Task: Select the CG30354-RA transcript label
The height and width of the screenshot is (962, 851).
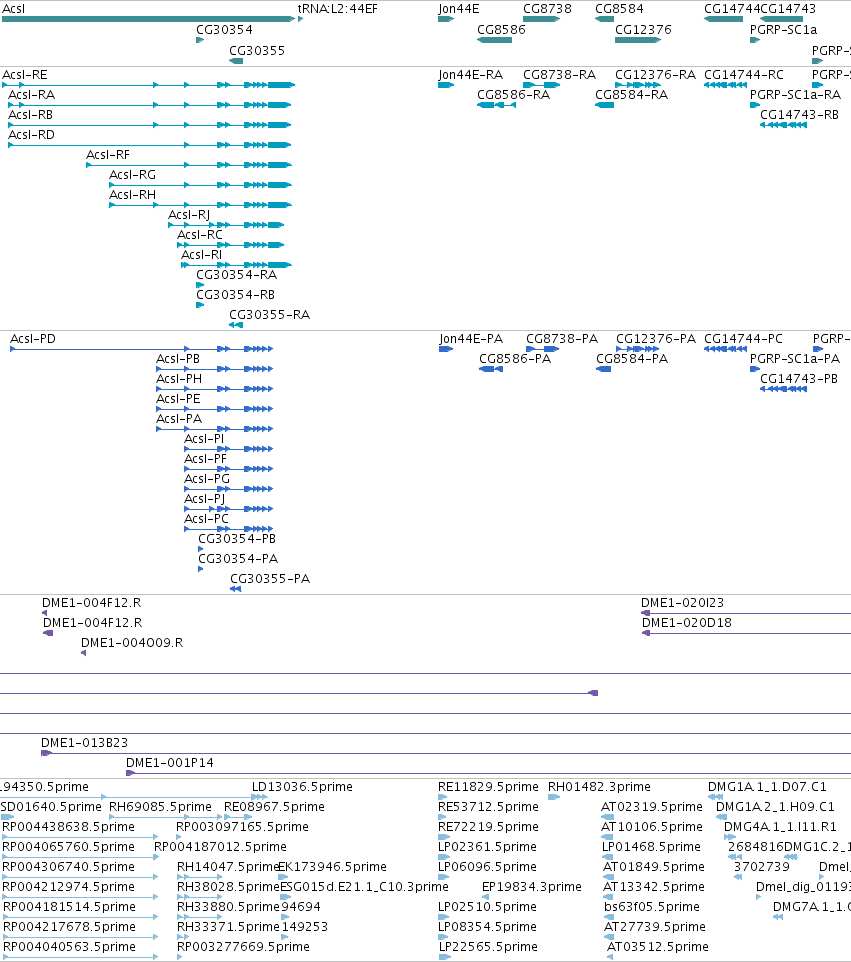Action: point(237,275)
